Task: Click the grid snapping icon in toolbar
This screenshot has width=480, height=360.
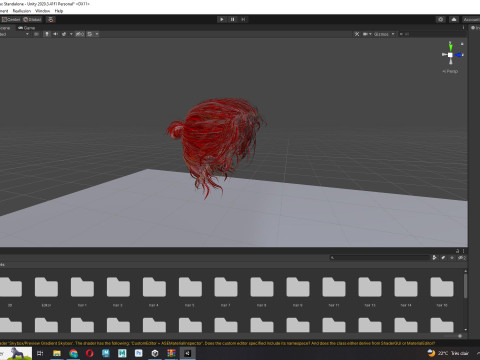Action: (51, 19)
